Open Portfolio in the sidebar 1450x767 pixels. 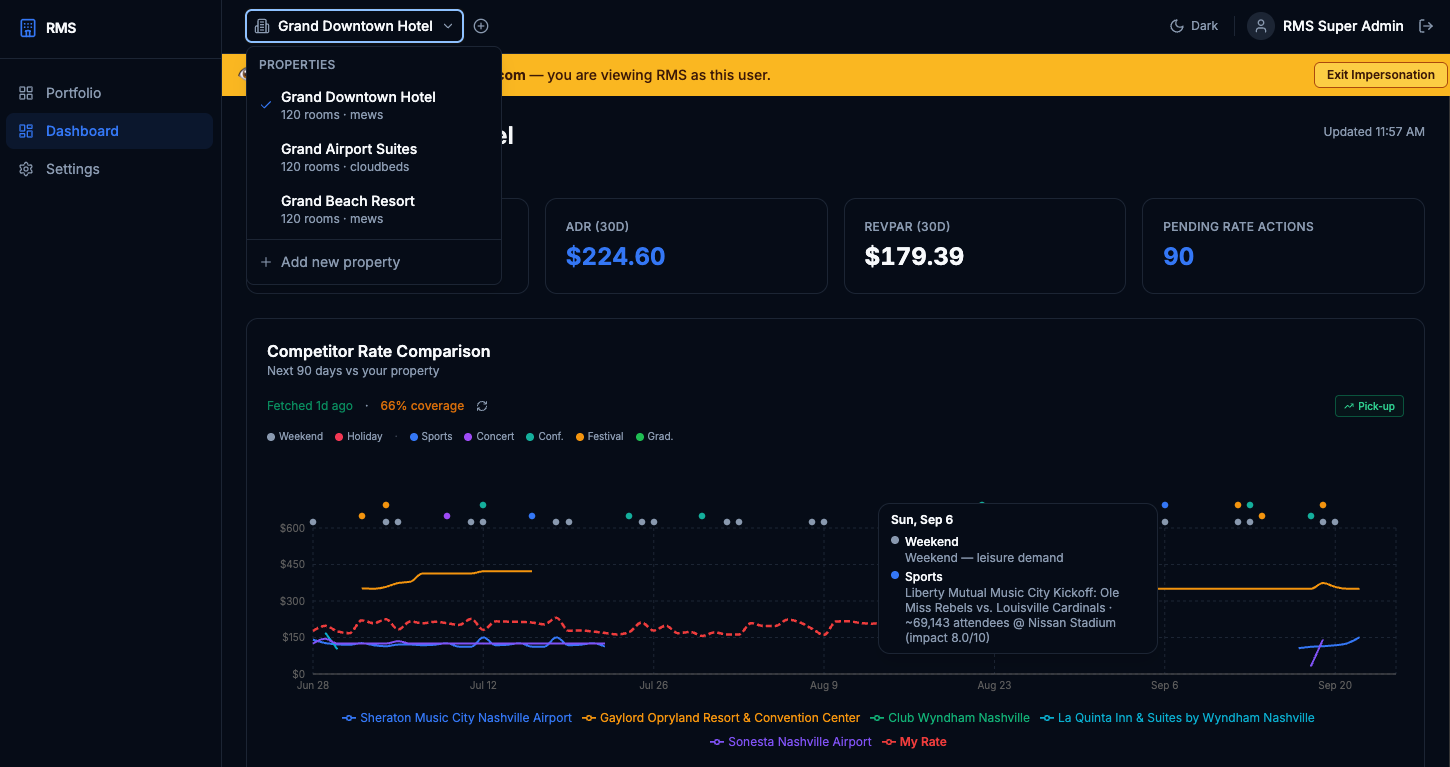pyautogui.click(x=109, y=93)
